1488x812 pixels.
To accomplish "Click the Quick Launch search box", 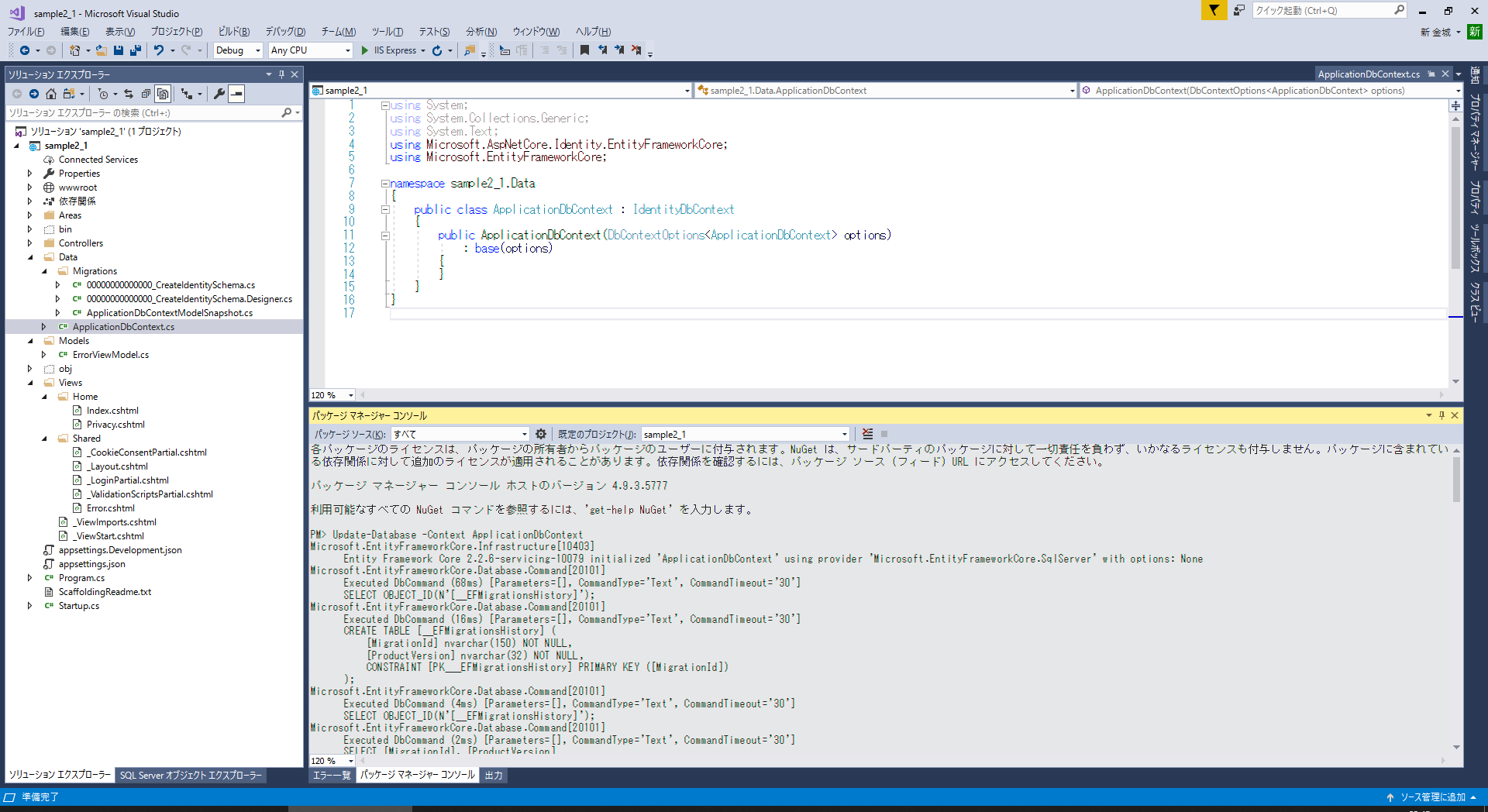I will point(1329,10).
